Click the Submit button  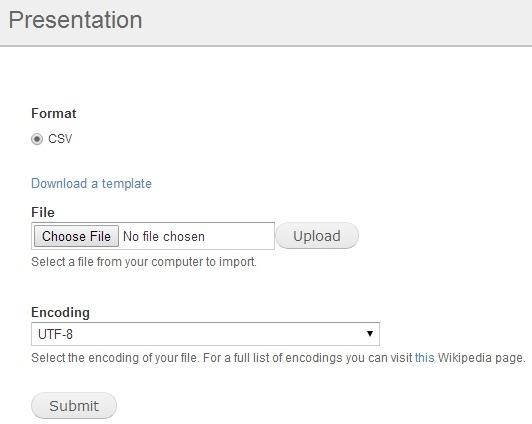[74, 406]
